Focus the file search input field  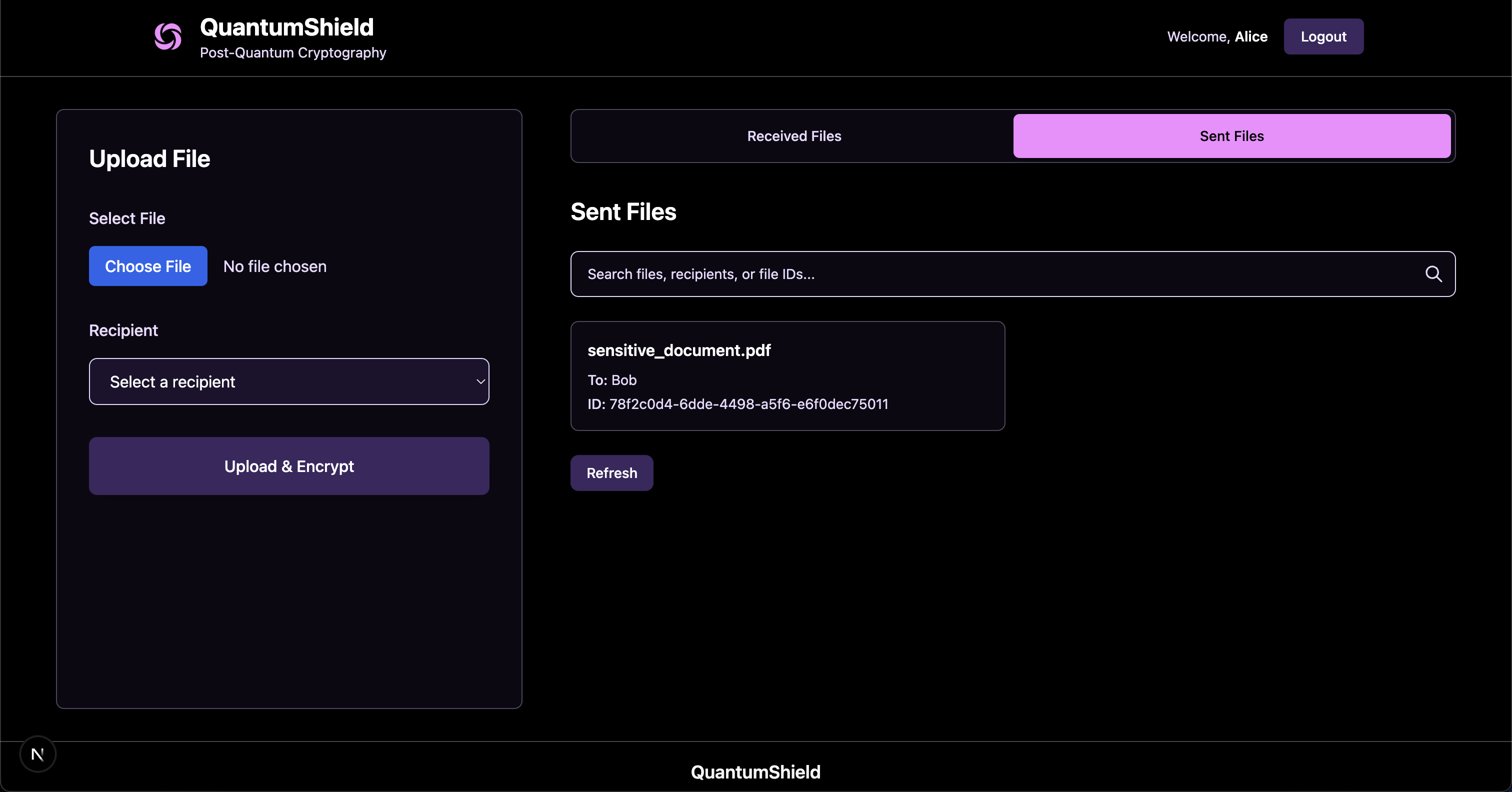coord(998,274)
